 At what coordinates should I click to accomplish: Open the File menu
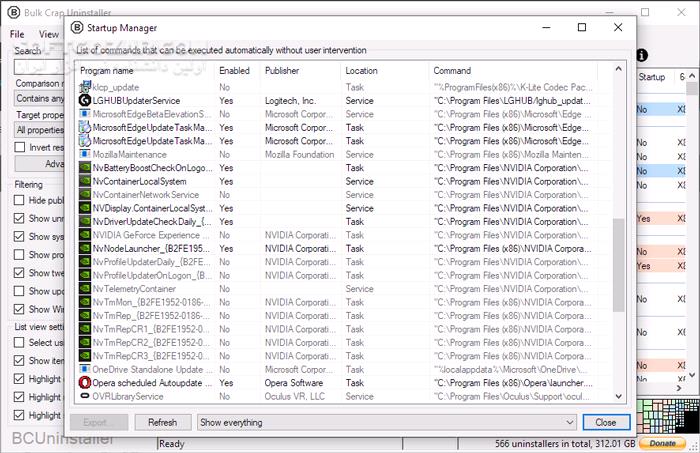pos(17,34)
